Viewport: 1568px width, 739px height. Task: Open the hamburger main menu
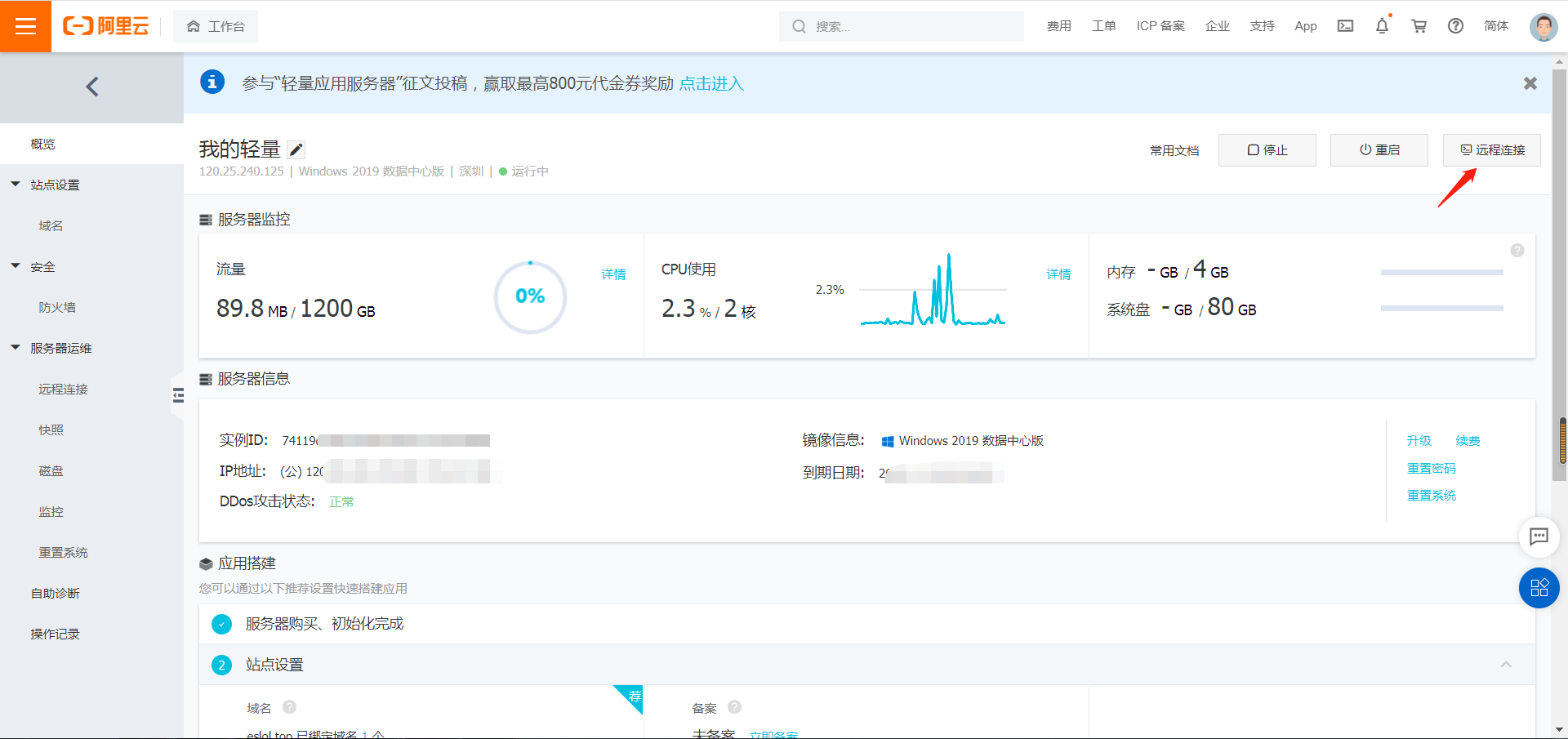(x=25, y=26)
